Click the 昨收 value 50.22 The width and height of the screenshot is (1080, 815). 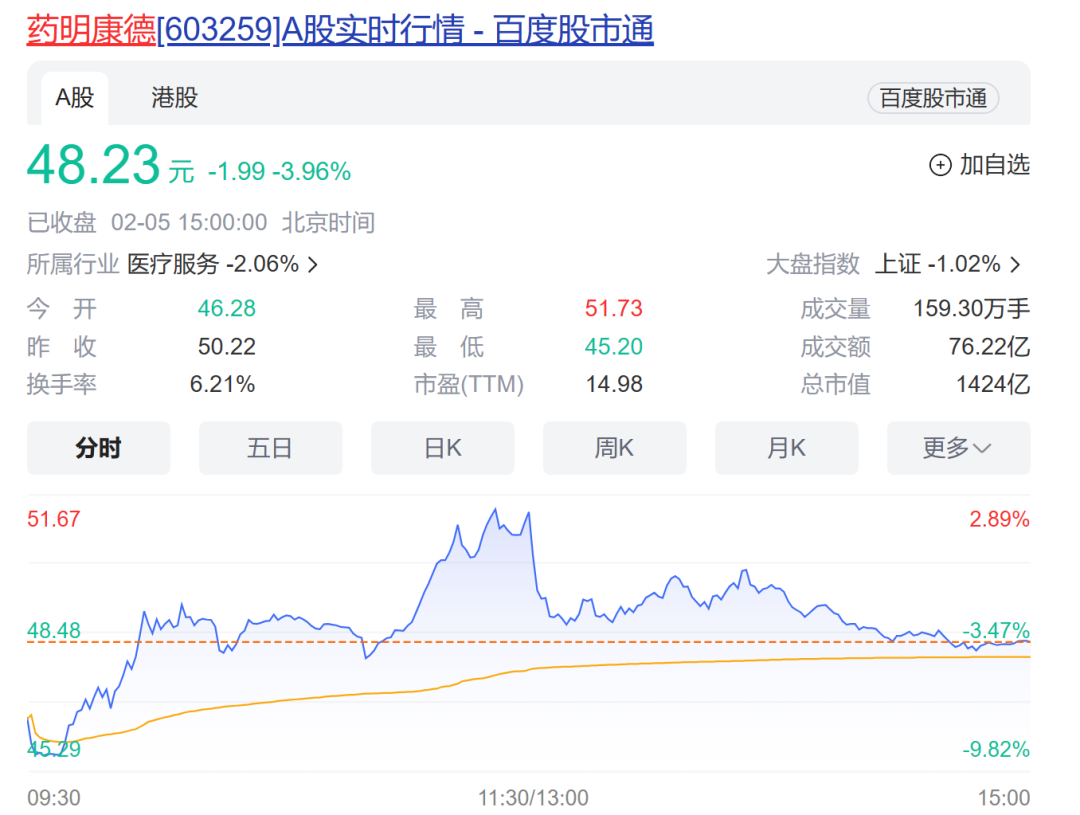click(x=227, y=347)
